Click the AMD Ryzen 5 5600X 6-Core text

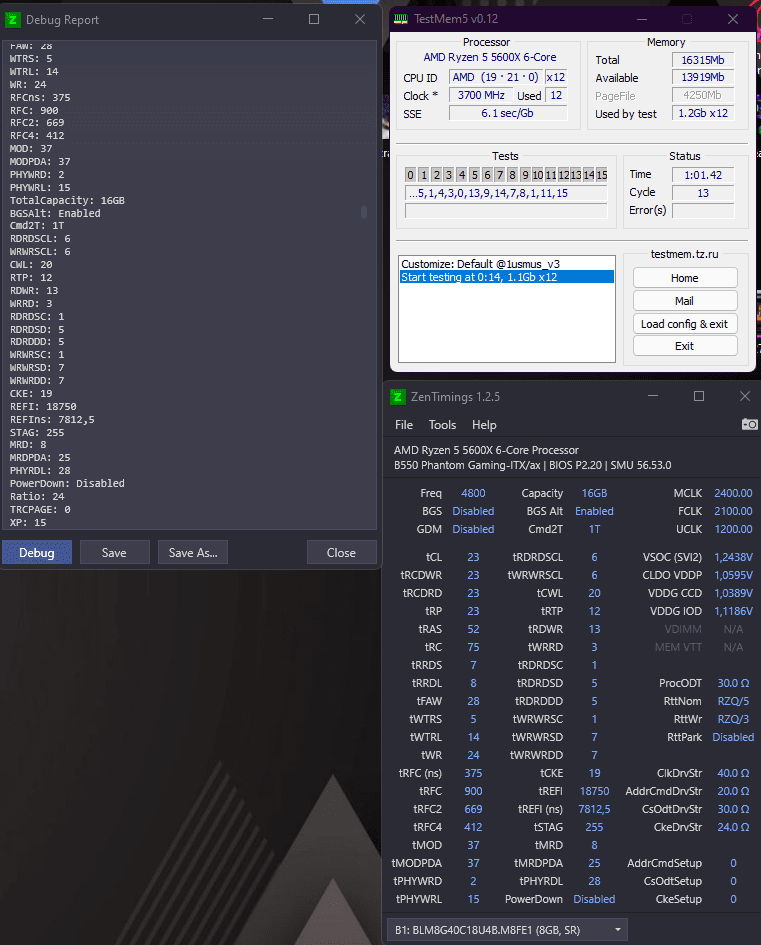click(490, 57)
